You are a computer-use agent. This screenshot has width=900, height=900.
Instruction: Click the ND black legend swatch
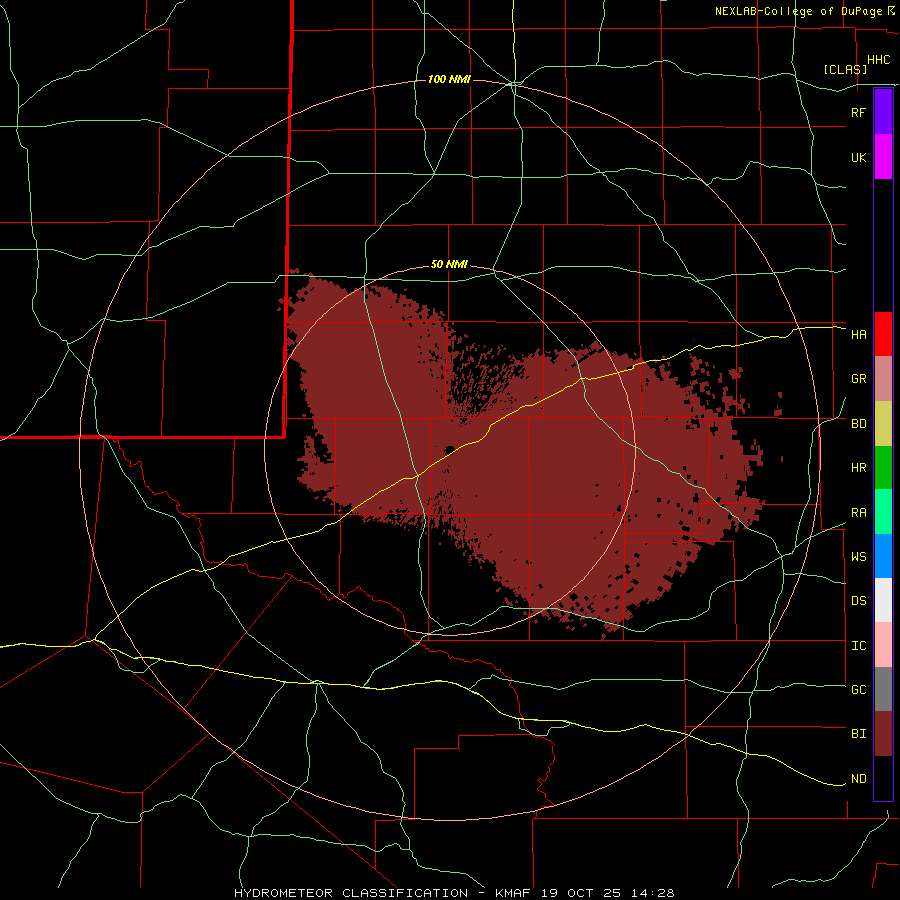point(883,778)
